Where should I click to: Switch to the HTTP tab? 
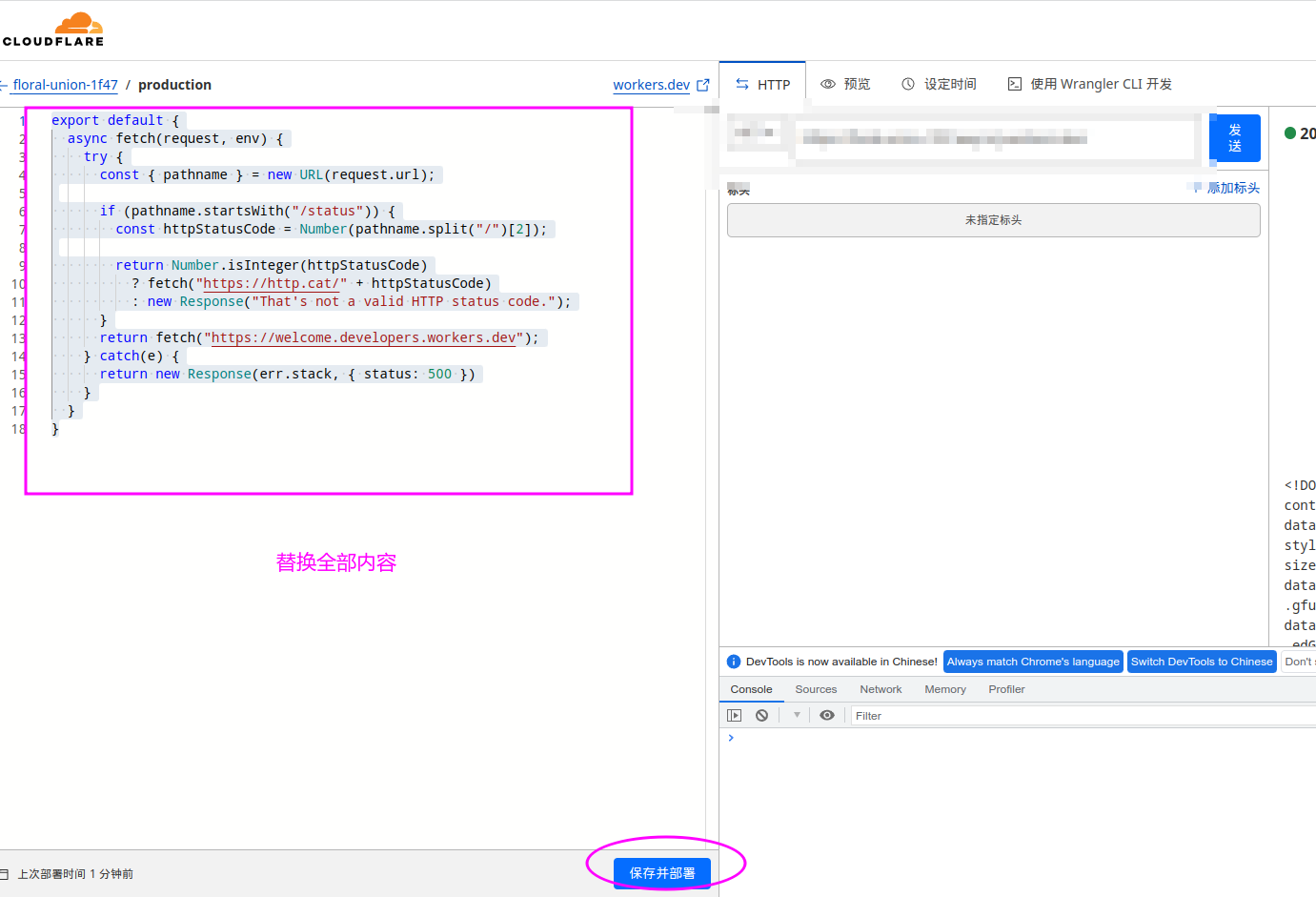763,85
